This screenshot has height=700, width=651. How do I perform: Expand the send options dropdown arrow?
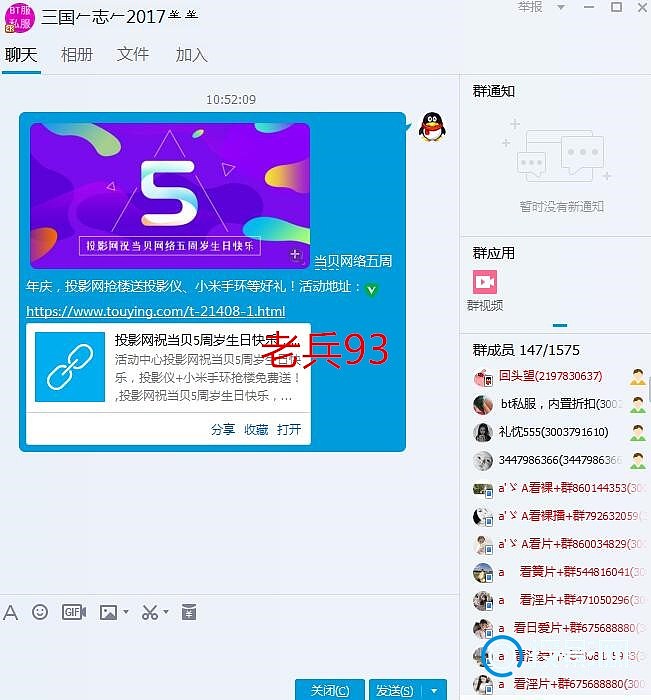pyautogui.click(x=434, y=691)
